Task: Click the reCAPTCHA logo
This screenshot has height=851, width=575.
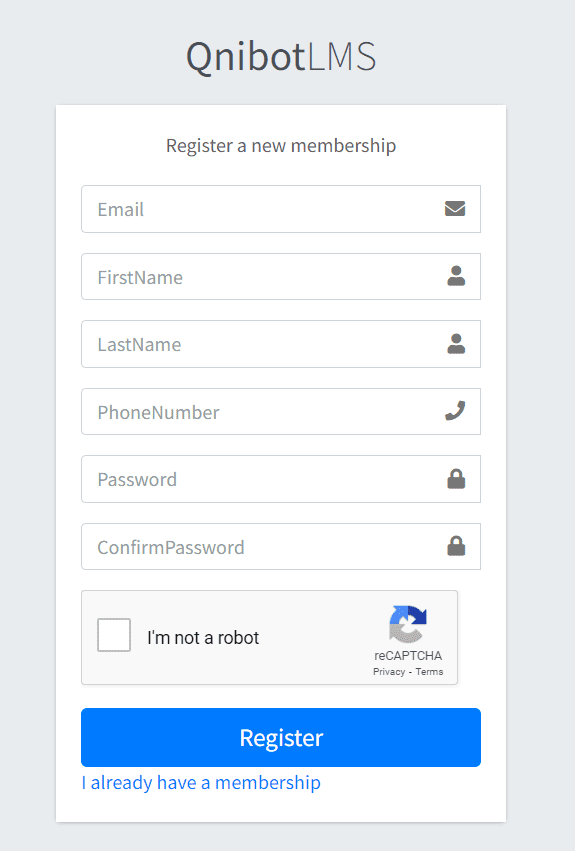Action: tap(408, 624)
